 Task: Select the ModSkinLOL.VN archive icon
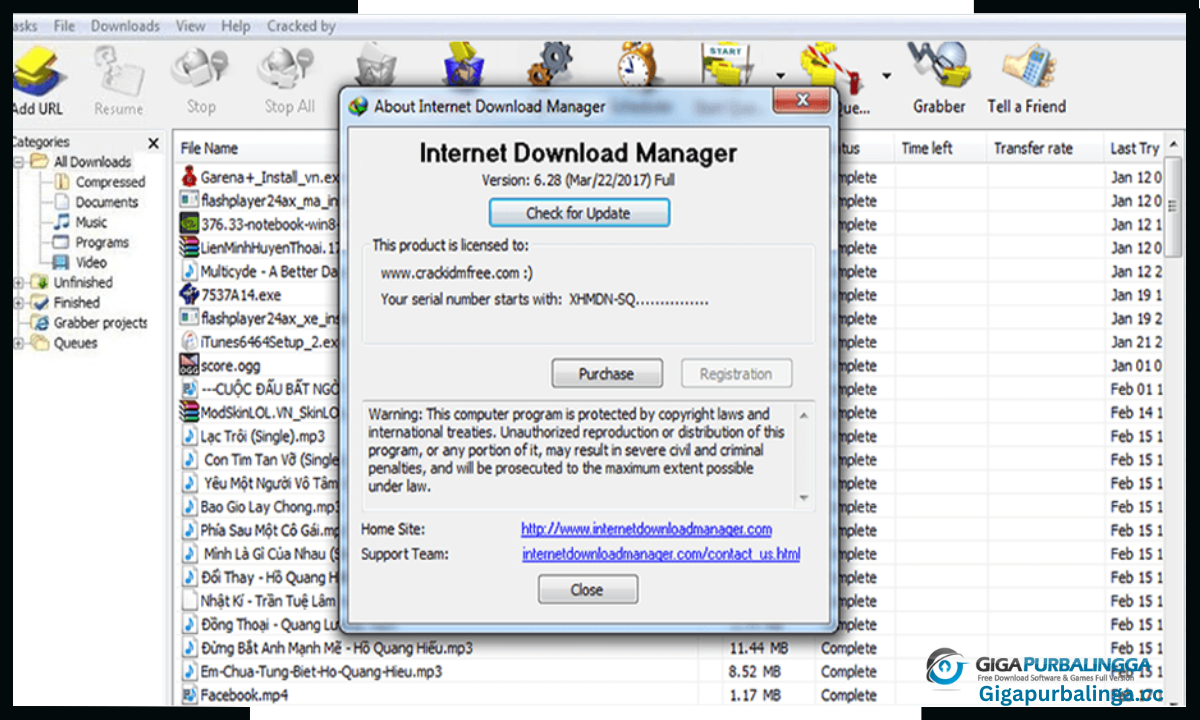click(189, 412)
